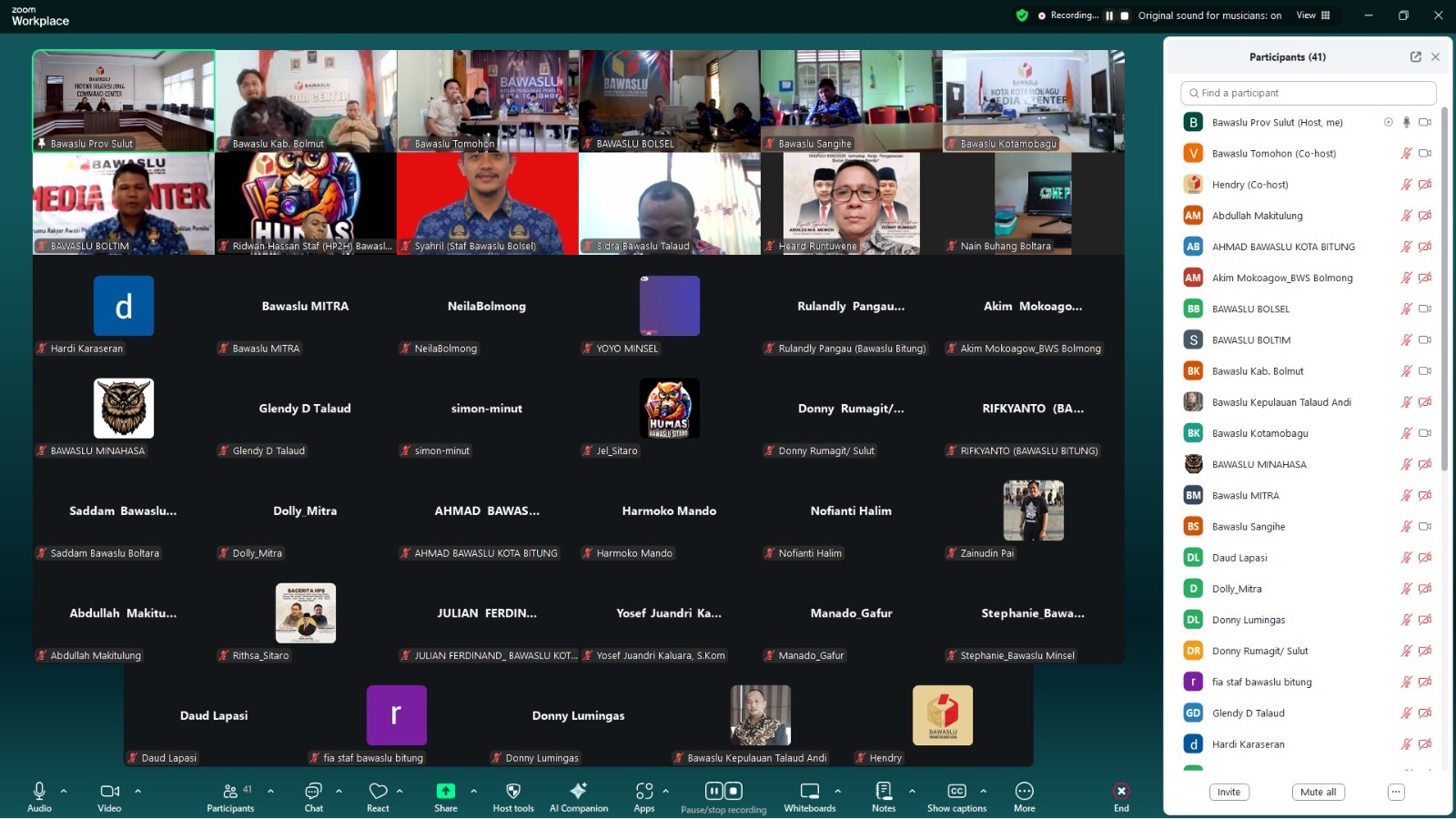Click the participants list scrollbar
The width and height of the screenshot is (1456, 819).
point(1444,291)
